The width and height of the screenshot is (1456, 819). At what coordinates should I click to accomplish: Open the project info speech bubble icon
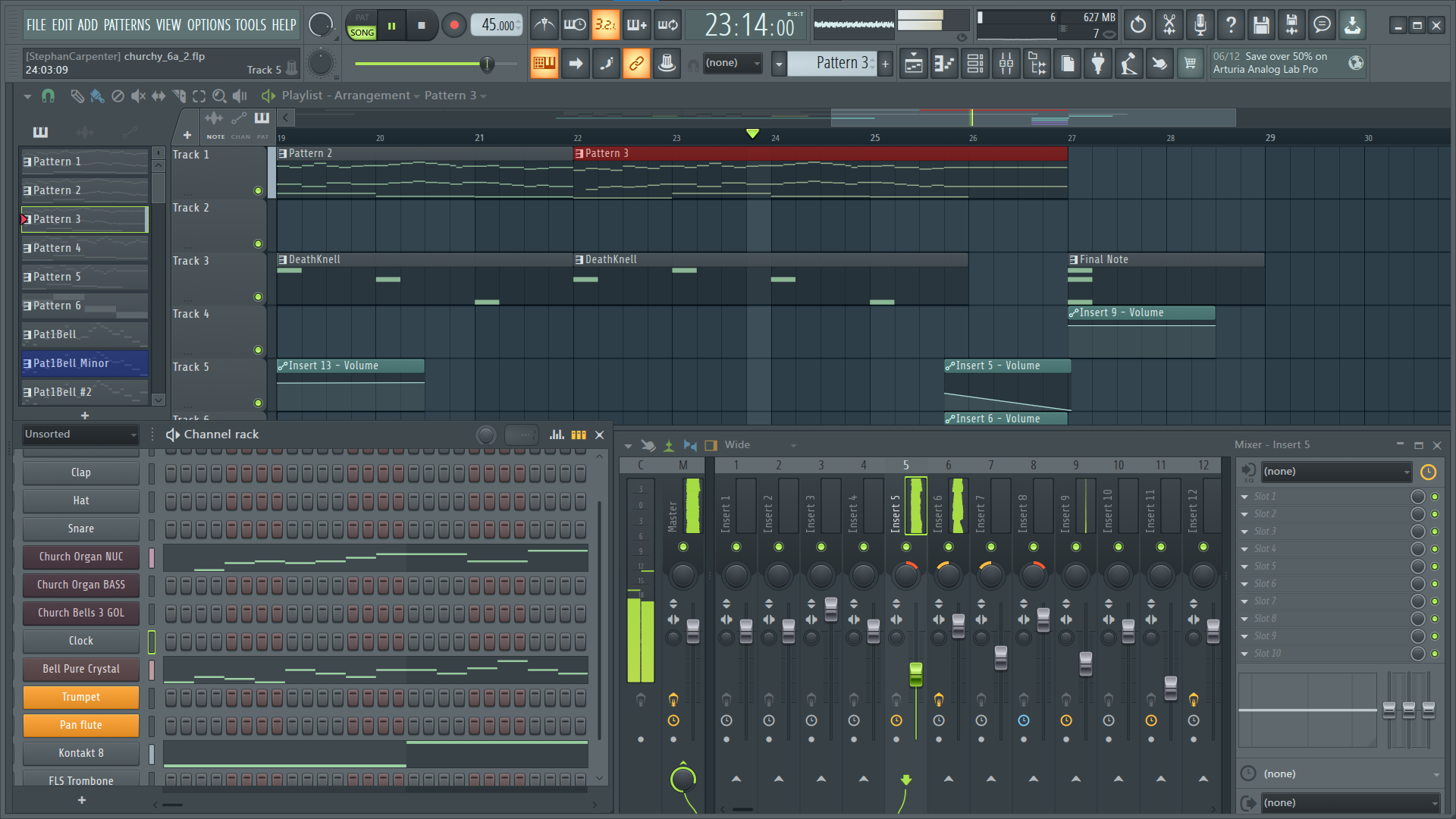pos(1322,25)
